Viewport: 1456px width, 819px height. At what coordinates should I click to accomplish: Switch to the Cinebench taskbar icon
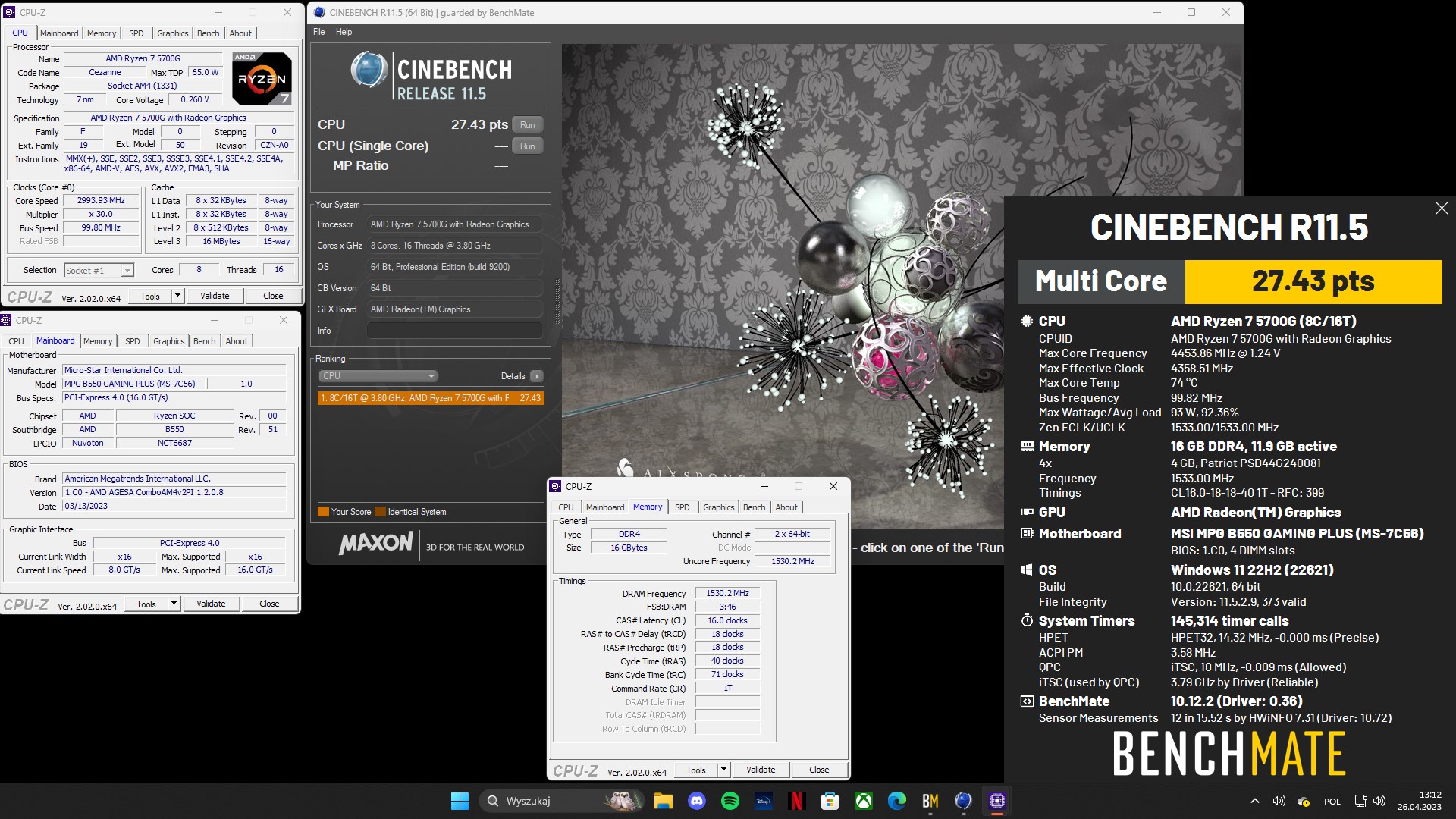[964, 801]
